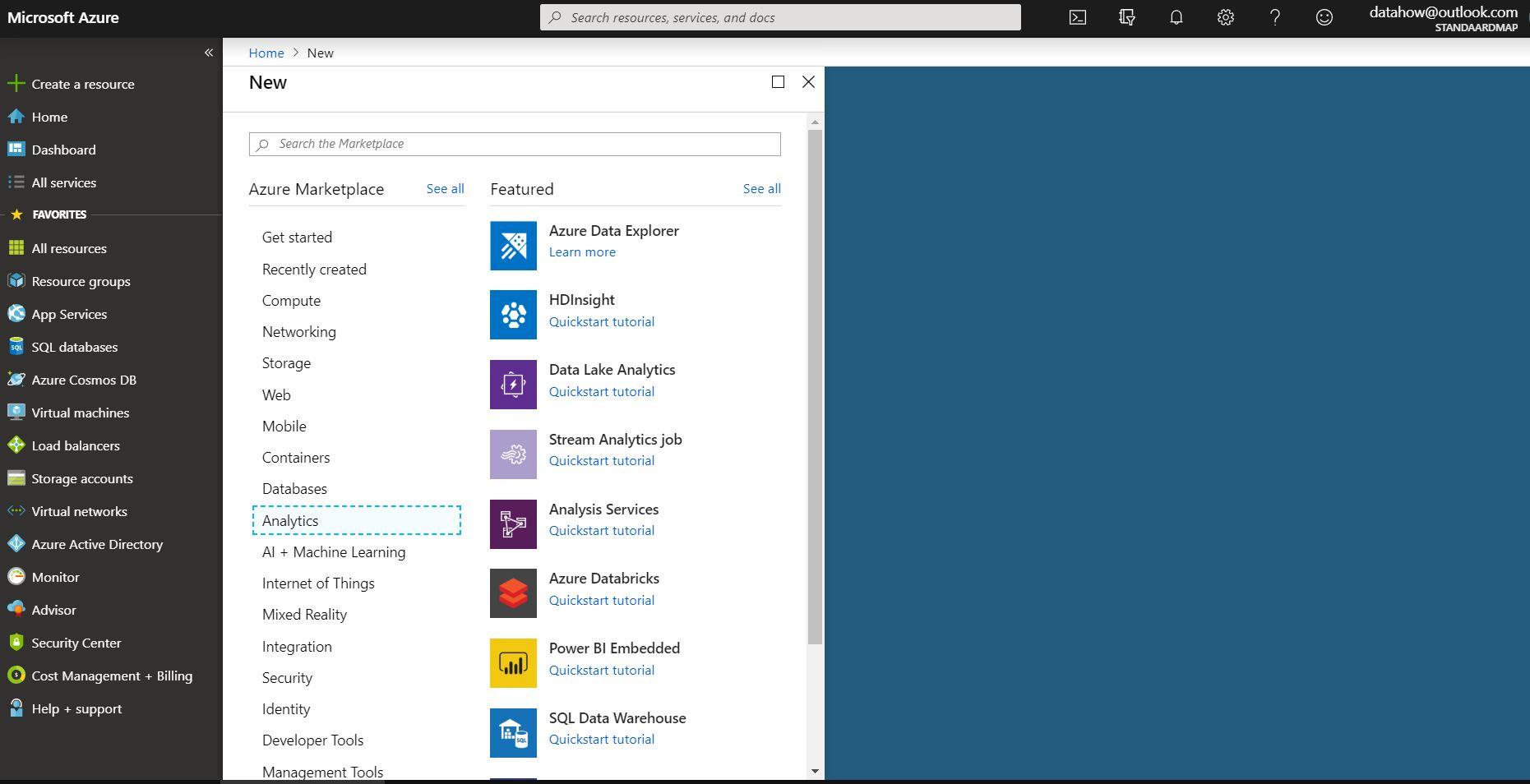Viewport: 1530px width, 784px height.
Task: Select the Compute category
Action: coord(291,301)
